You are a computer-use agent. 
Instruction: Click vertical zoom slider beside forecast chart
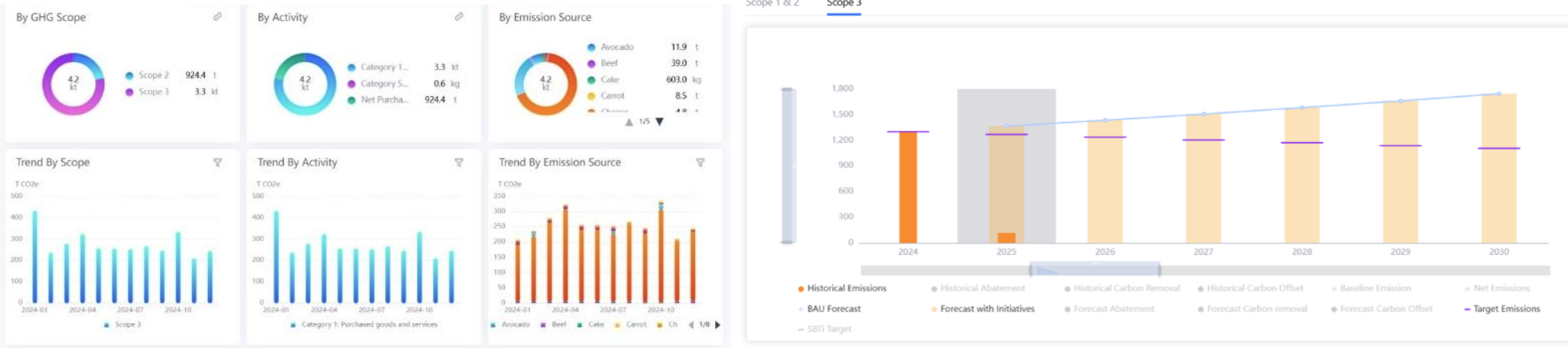pos(788,166)
